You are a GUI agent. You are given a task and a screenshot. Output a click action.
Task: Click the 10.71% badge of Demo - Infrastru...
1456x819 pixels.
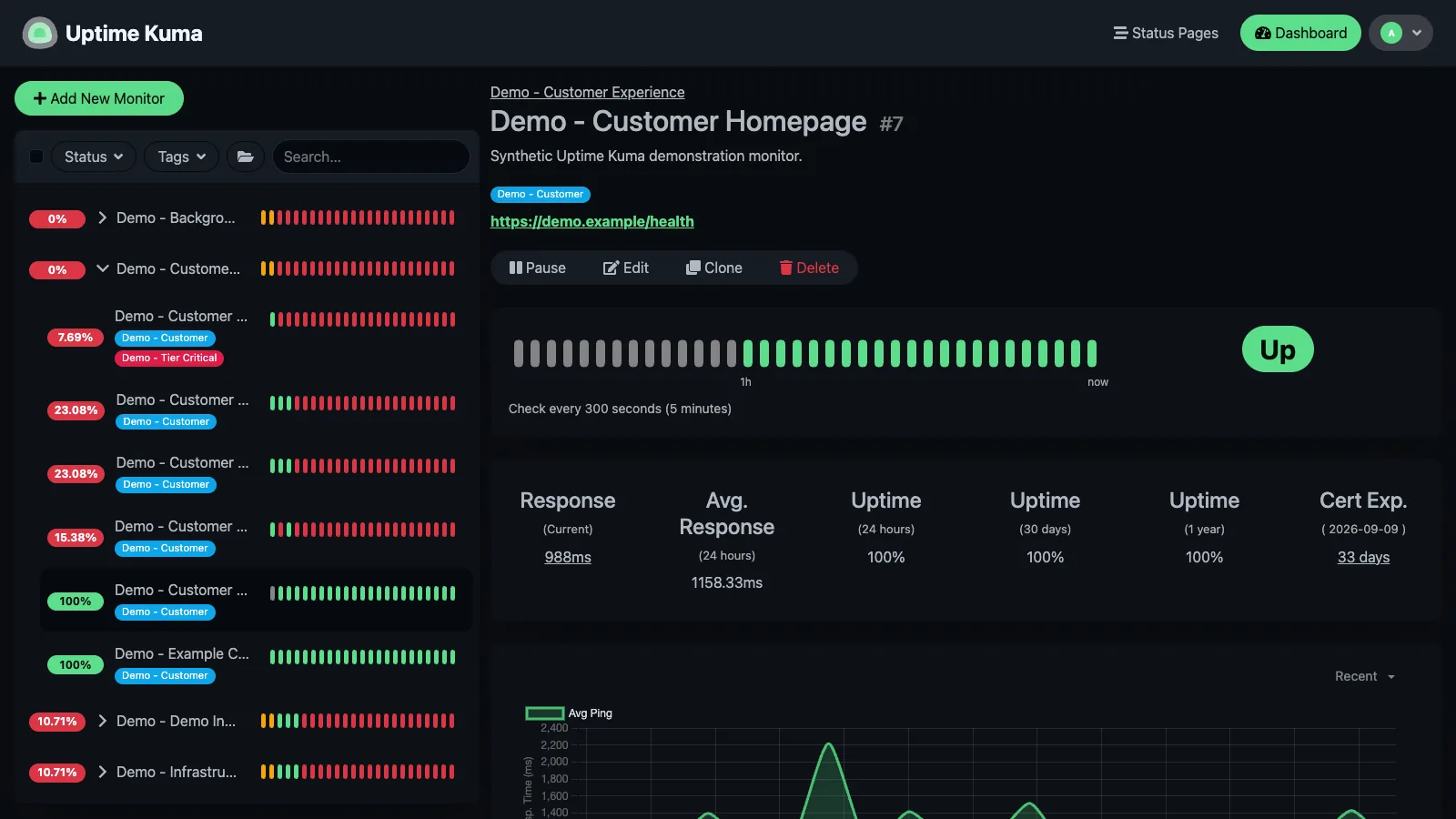[x=57, y=773]
